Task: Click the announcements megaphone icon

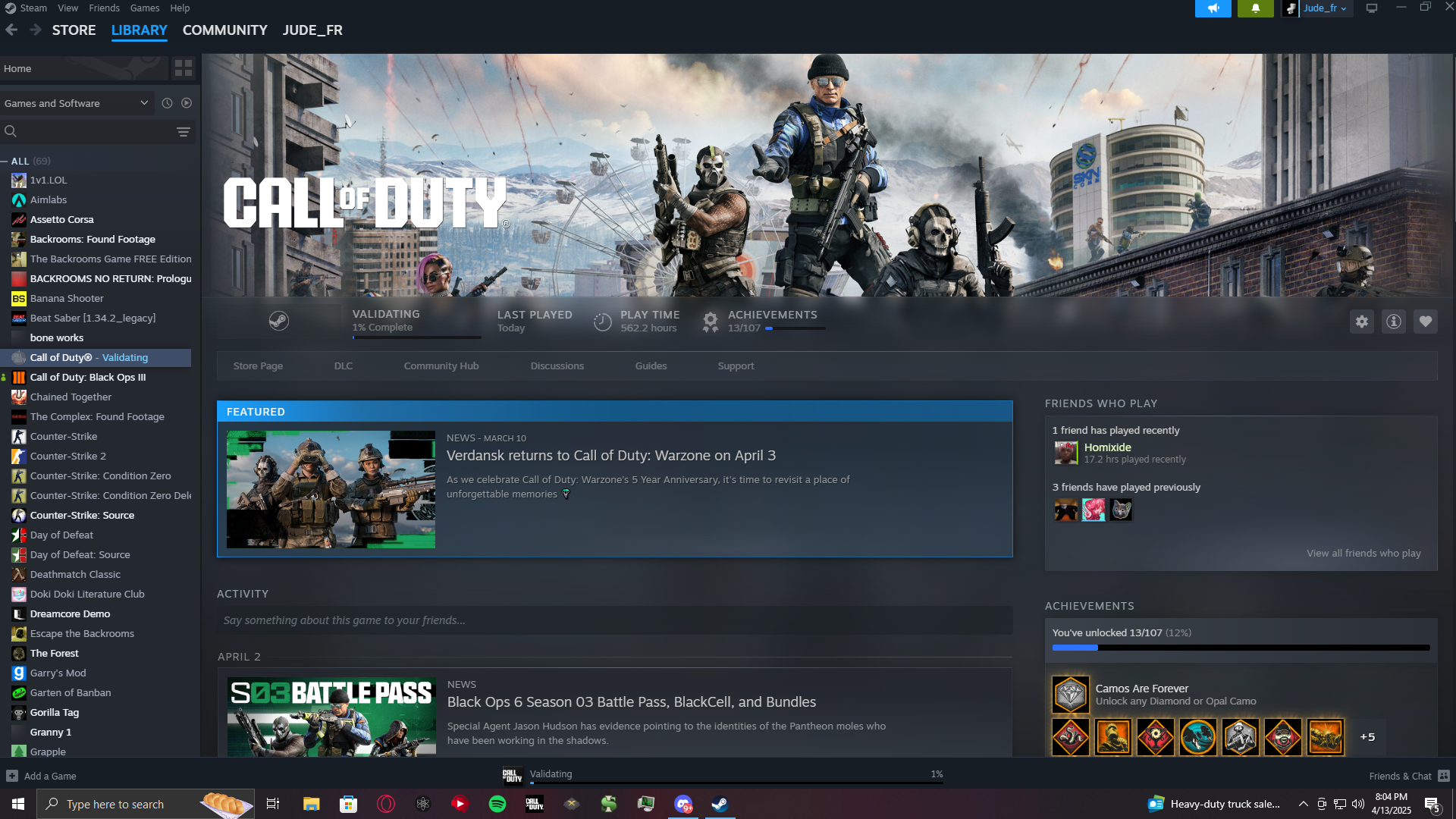Action: coord(1213,8)
